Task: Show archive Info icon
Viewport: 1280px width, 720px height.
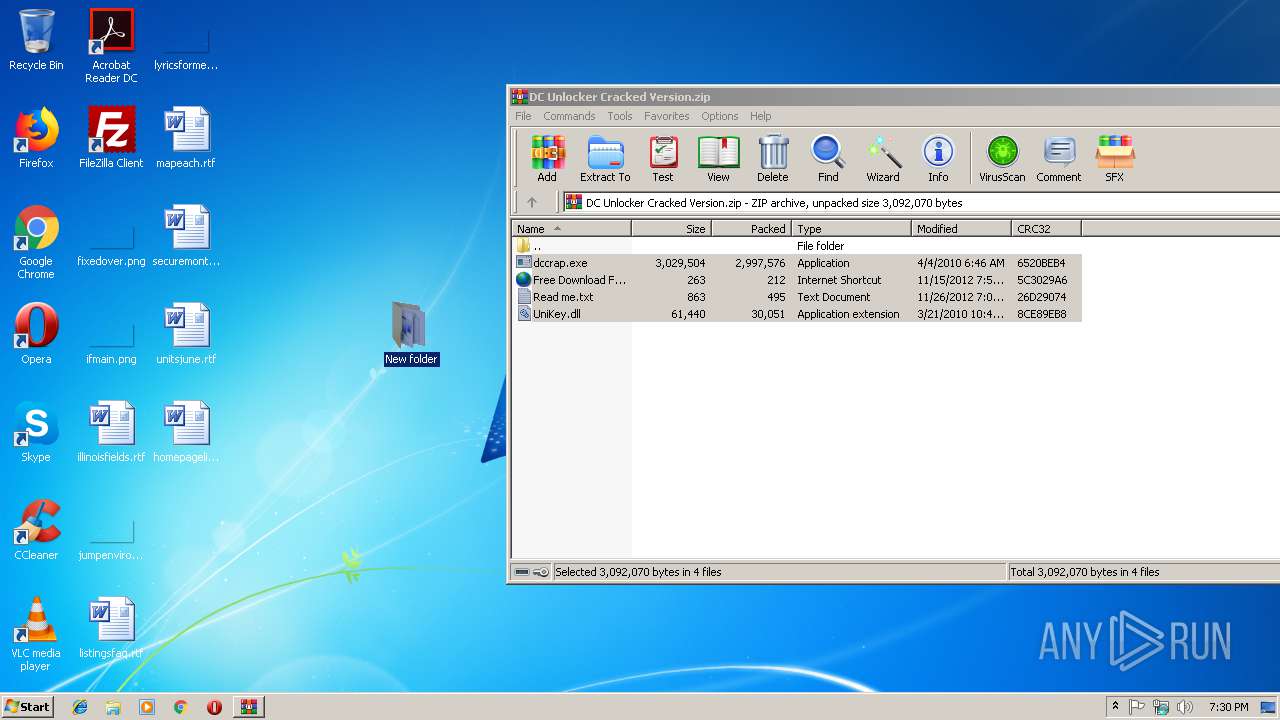Action: click(938, 158)
